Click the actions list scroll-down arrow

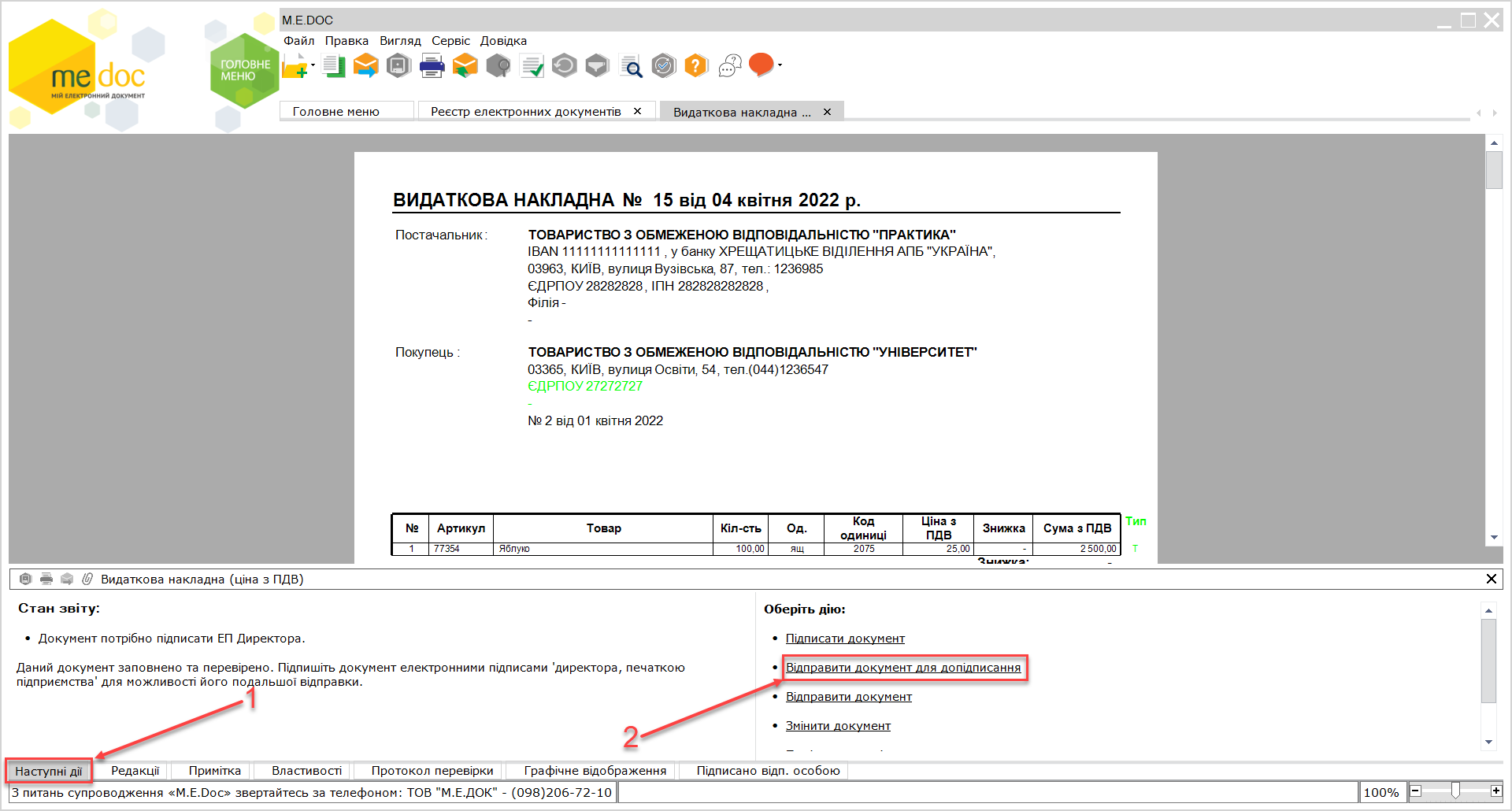[1488, 742]
